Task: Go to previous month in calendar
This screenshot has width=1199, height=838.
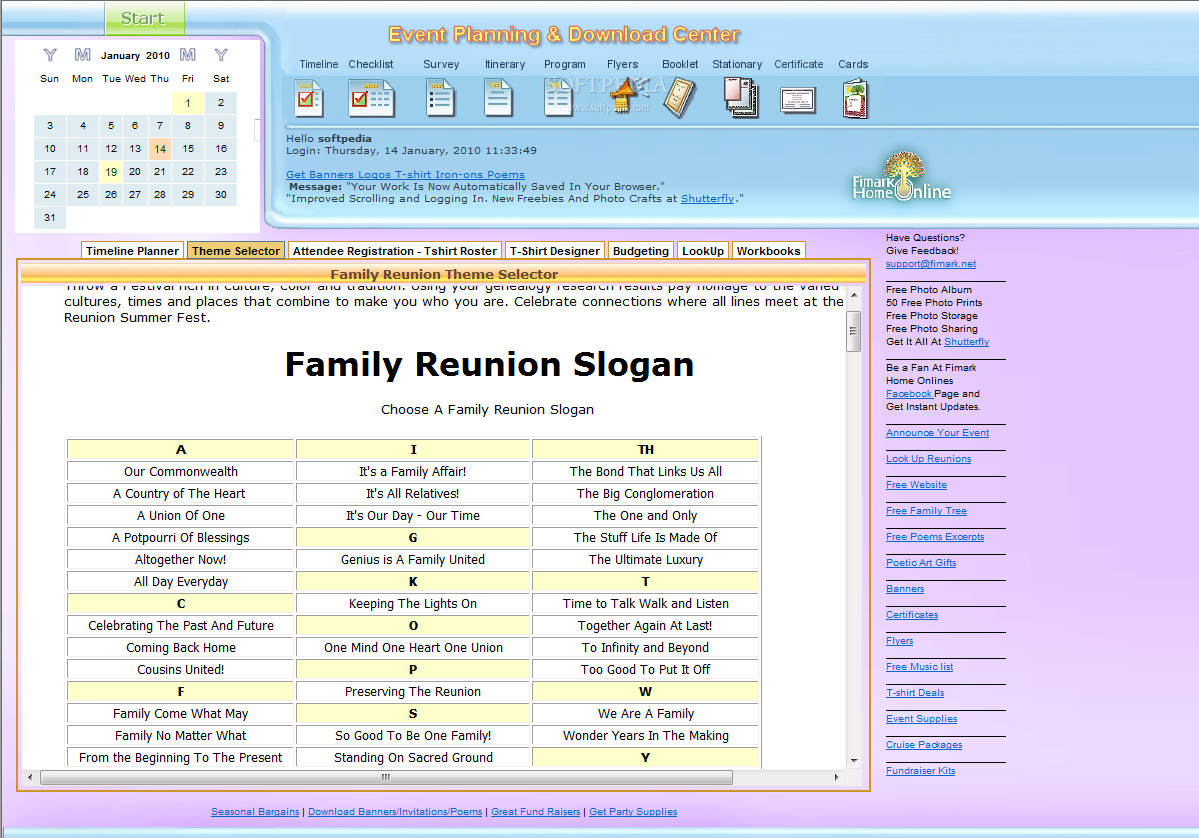Action: tap(83, 55)
